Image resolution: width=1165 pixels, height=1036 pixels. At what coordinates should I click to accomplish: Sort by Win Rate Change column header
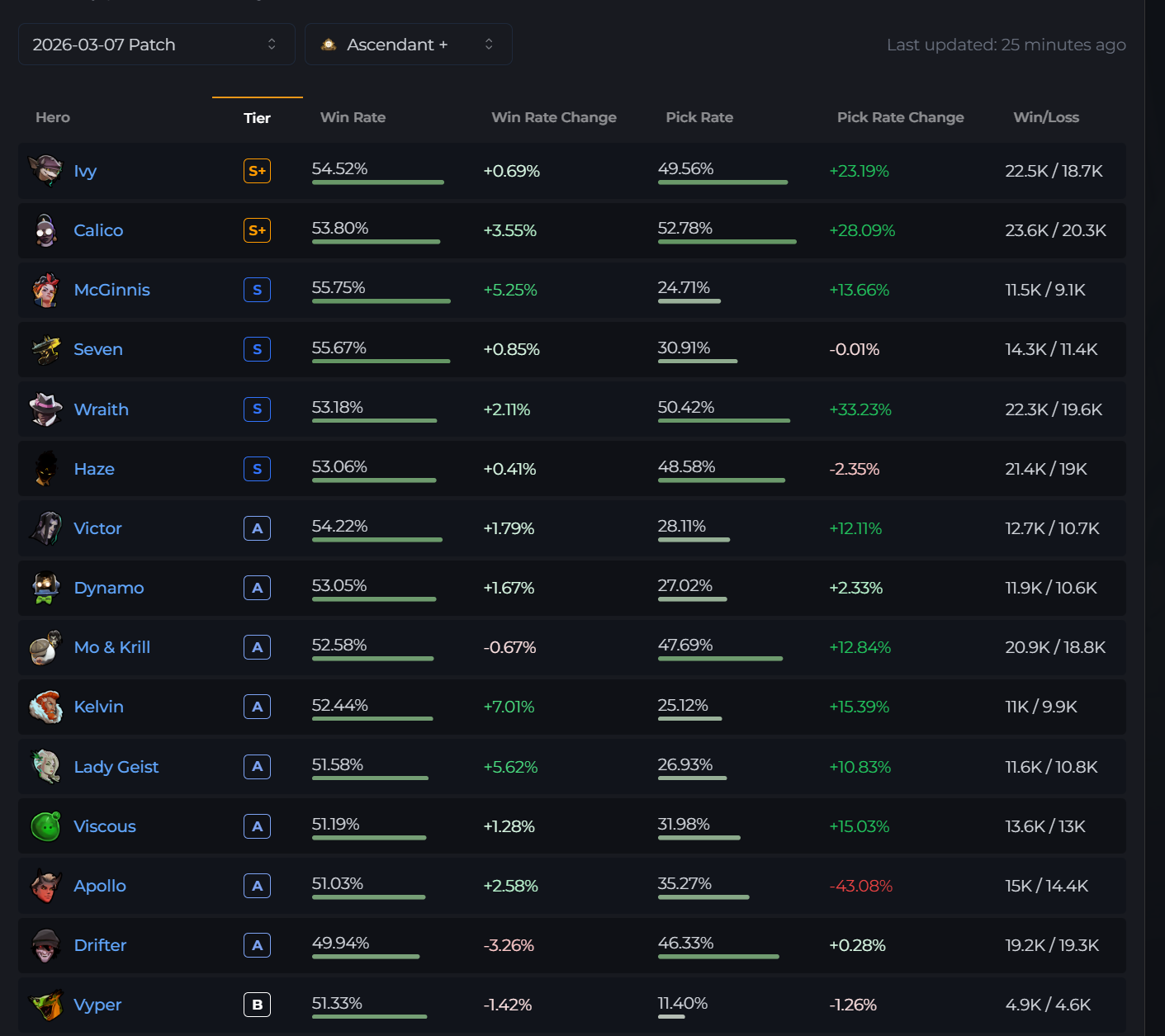click(x=554, y=117)
